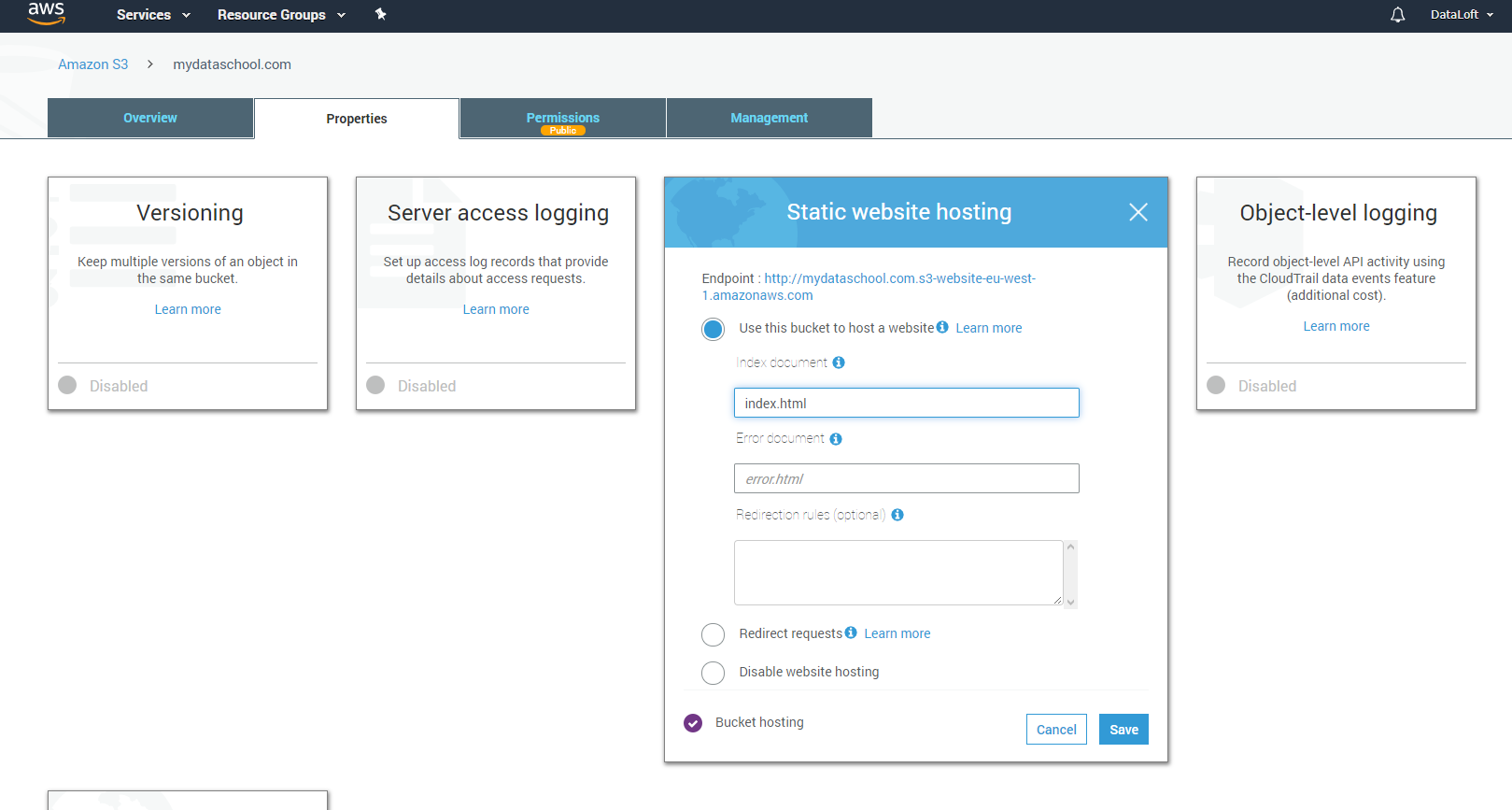
Task: Select the Redirect requests radio button
Action: [x=713, y=635]
